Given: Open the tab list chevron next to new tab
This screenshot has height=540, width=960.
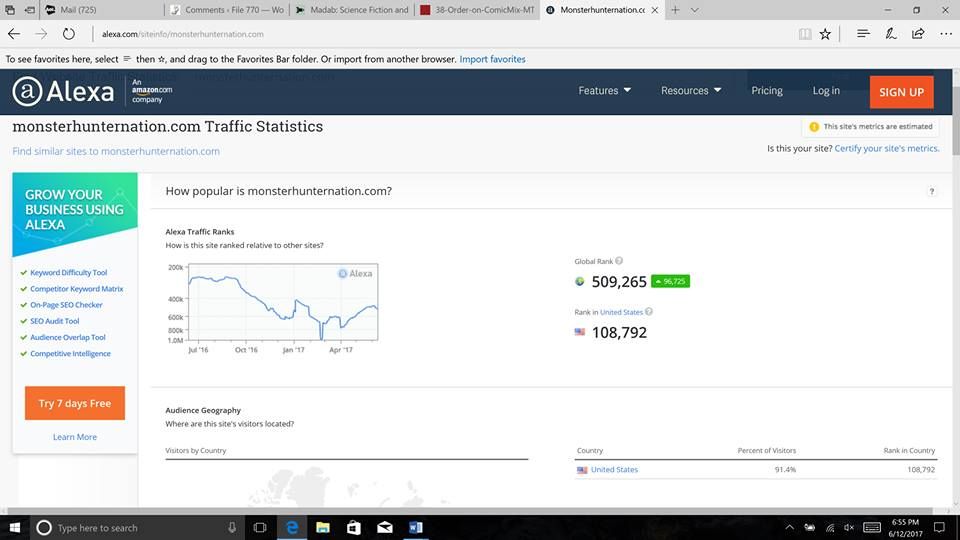Looking at the screenshot, I should coord(695,9).
